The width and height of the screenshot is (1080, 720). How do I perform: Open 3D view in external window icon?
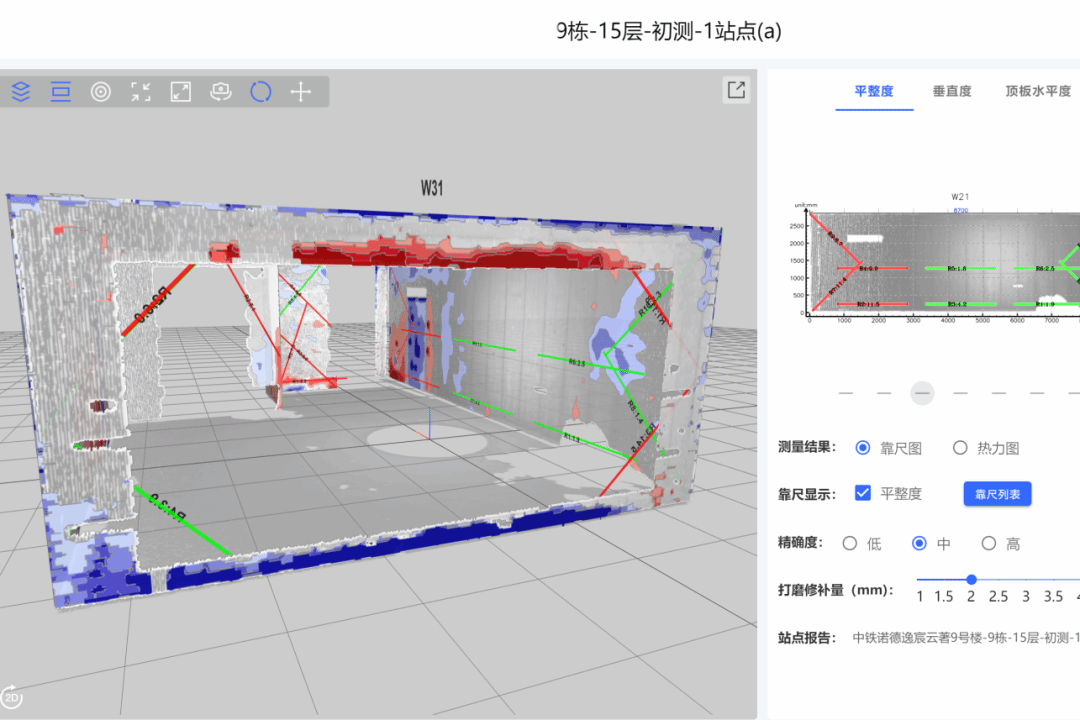(x=736, y=90)
